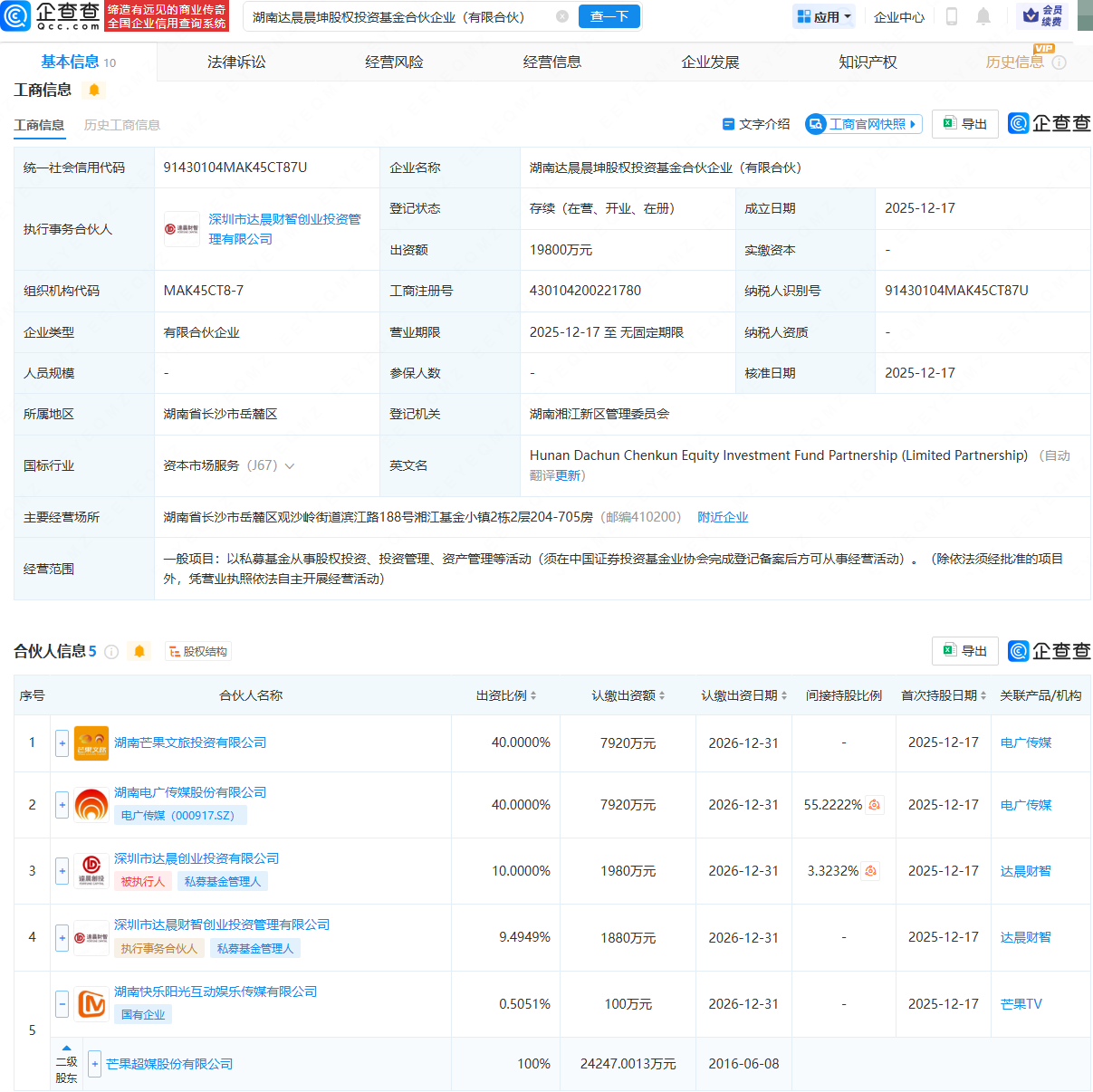The image size is (1093, 1092).
Task: Collapse partner row 湖南快乐阳光互动娱乐传媒
Action: [x=62, y=1003]
